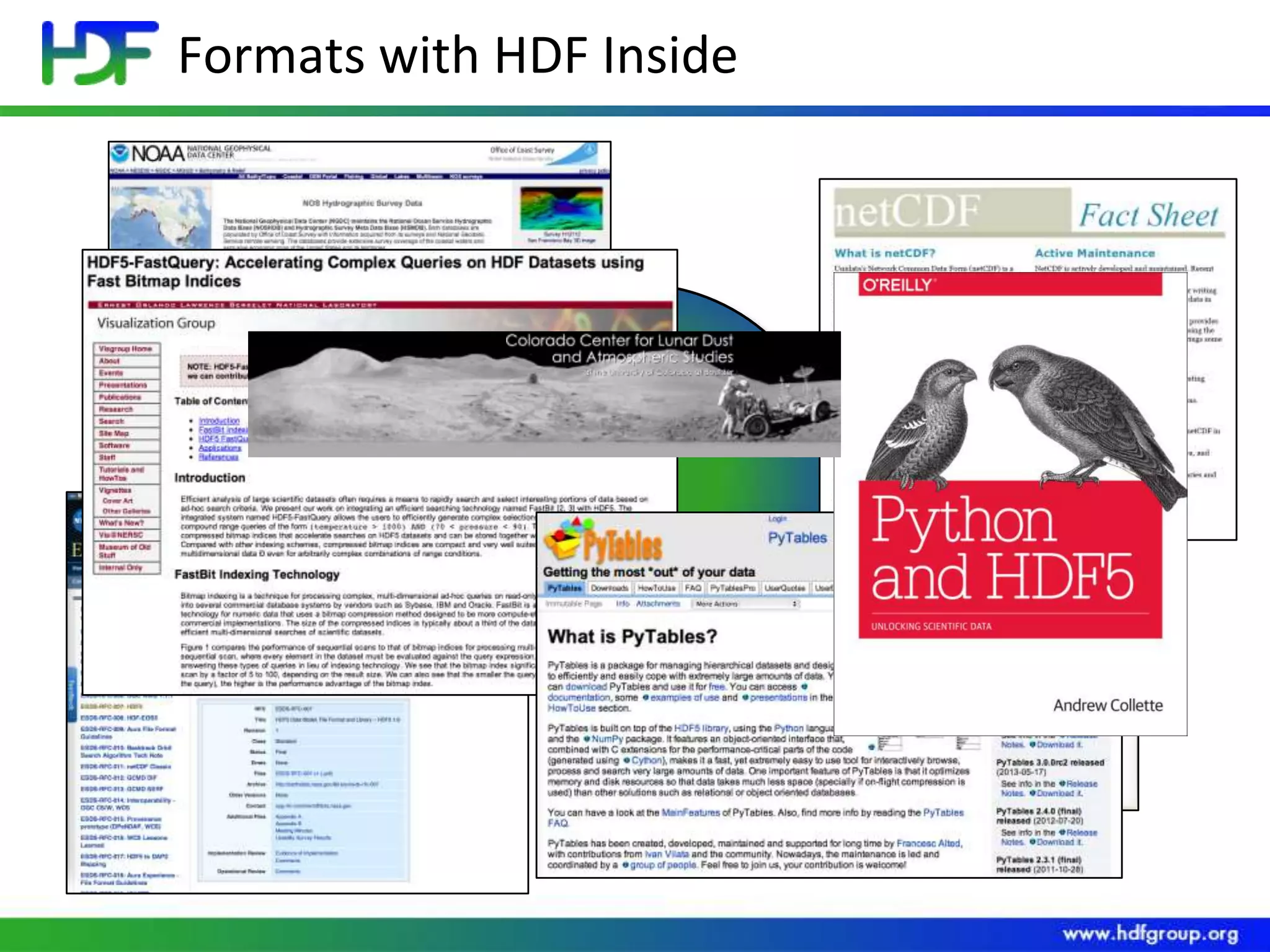Open the 'group of people' link
The image size is (1270, 952).
click(x=663, y=865)
